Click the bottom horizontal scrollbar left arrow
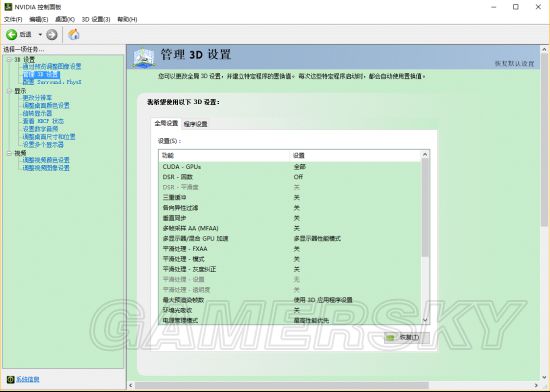Screen dimensions: 550x392 (131, 385)
